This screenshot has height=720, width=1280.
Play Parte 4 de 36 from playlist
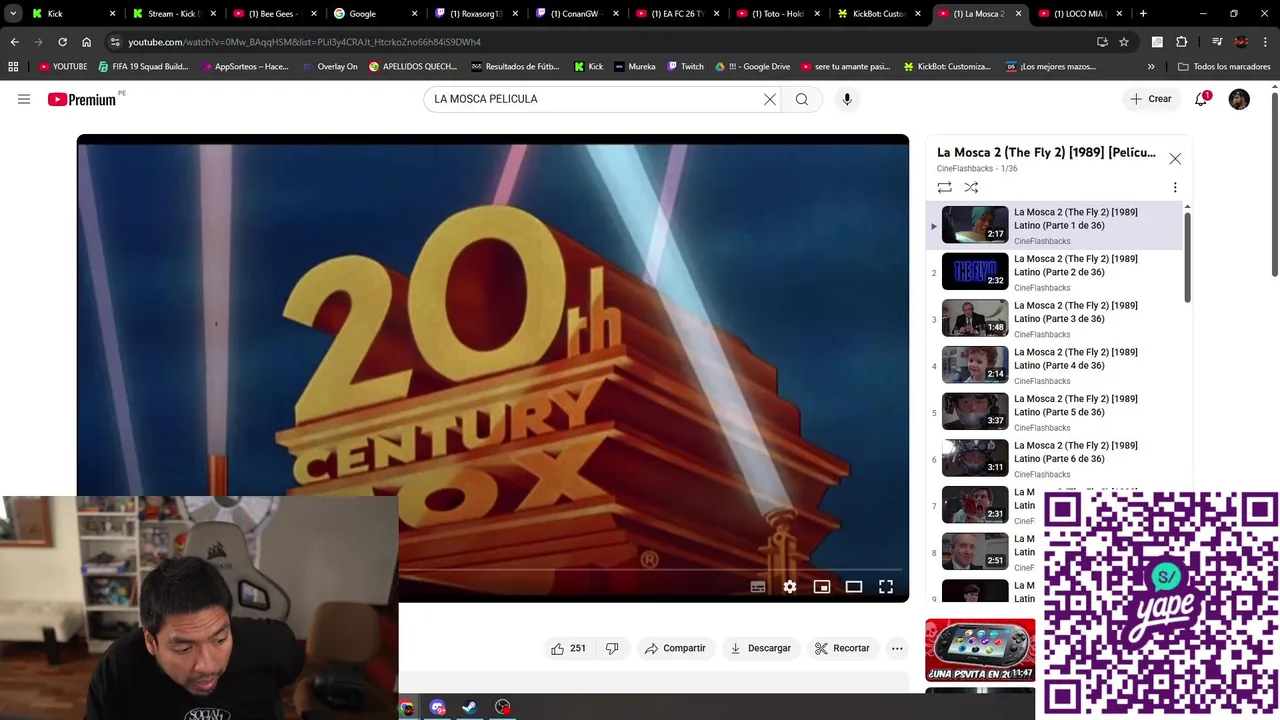[x=1056, y=365]
